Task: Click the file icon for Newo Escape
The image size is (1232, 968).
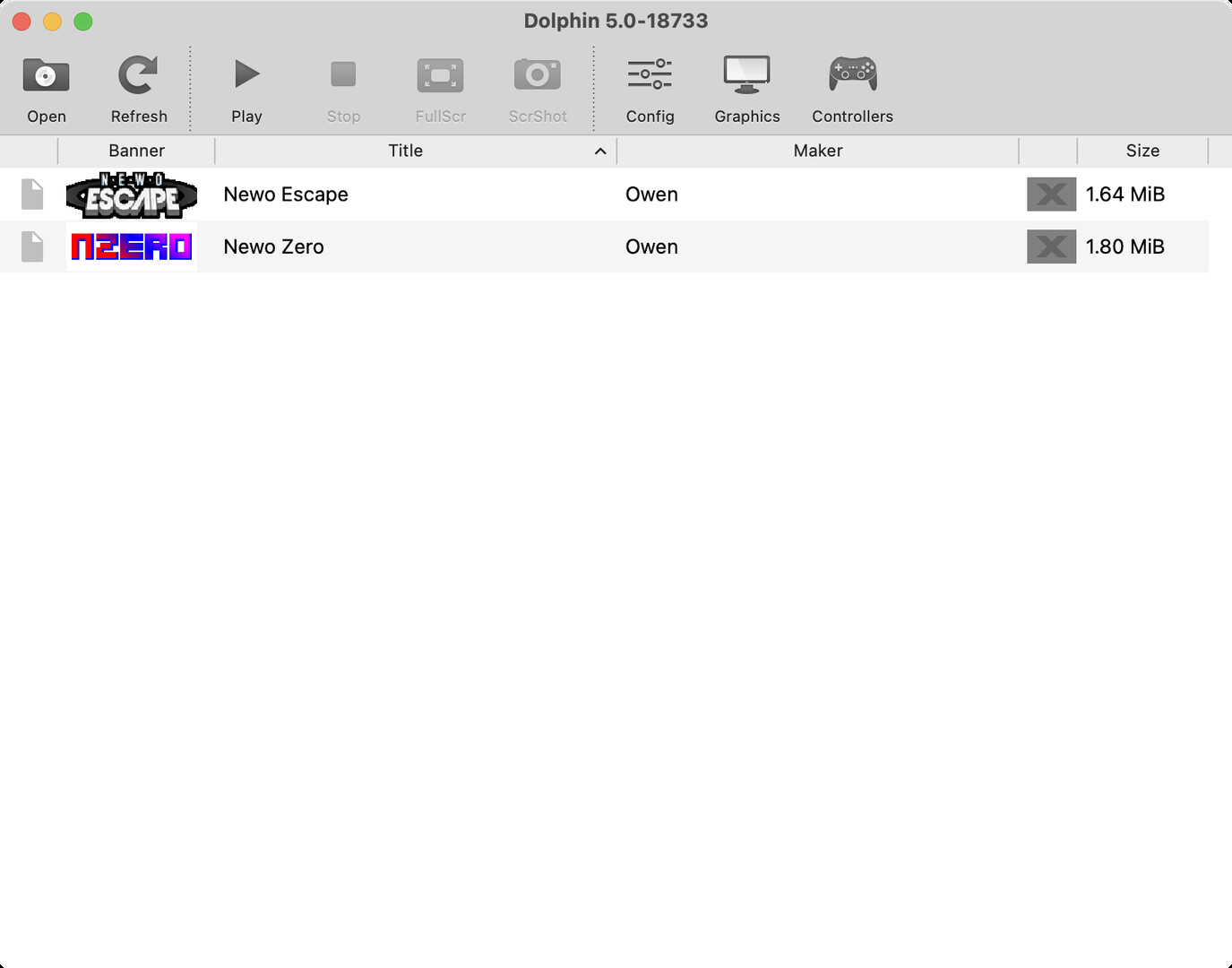Action: (32, 194)
